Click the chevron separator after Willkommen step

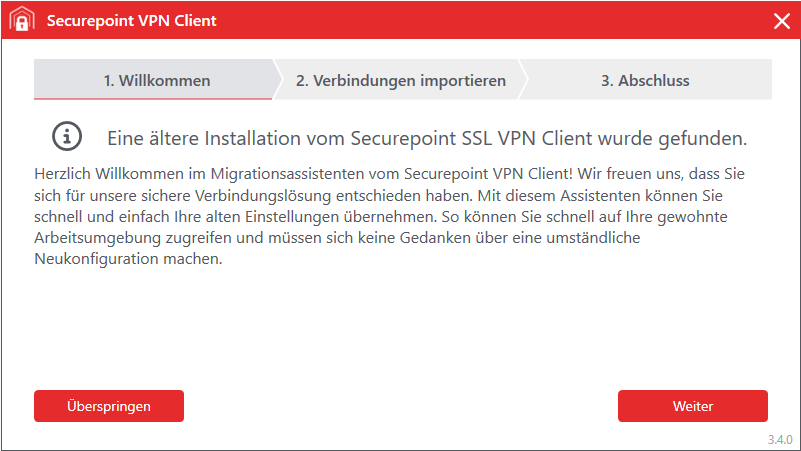click(278, 80)
